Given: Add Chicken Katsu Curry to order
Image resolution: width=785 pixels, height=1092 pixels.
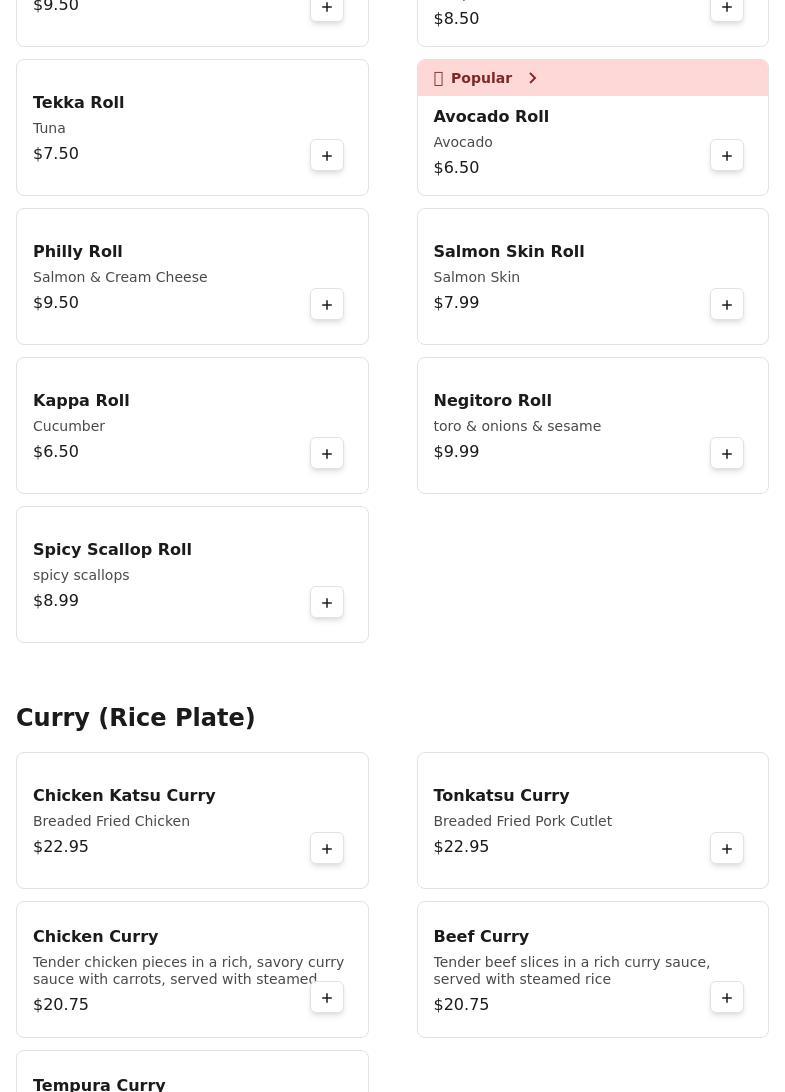Looking at the screenshot, I should [x=327, y=849].
